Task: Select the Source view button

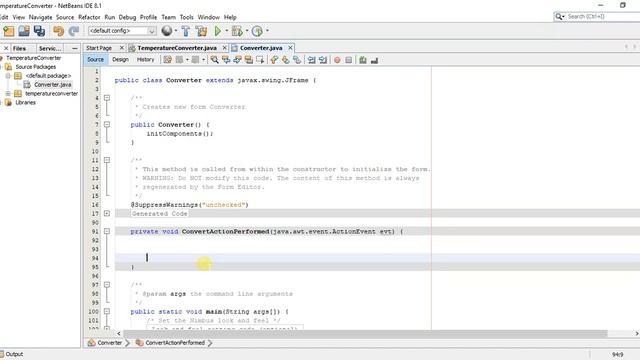Action: coord(96,60)
